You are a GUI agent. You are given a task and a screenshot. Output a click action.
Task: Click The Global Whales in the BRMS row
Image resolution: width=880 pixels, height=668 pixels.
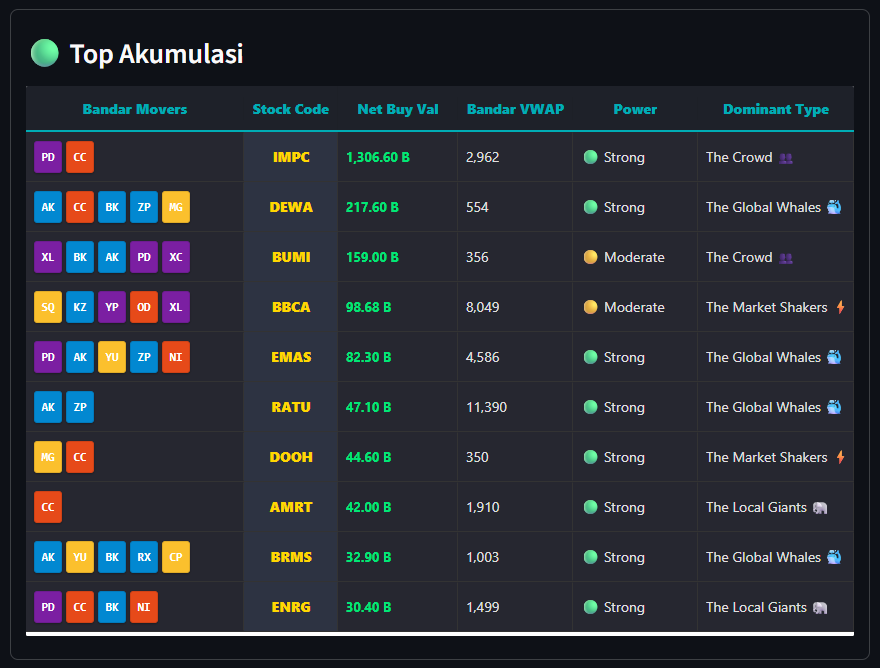coord(763,557)
